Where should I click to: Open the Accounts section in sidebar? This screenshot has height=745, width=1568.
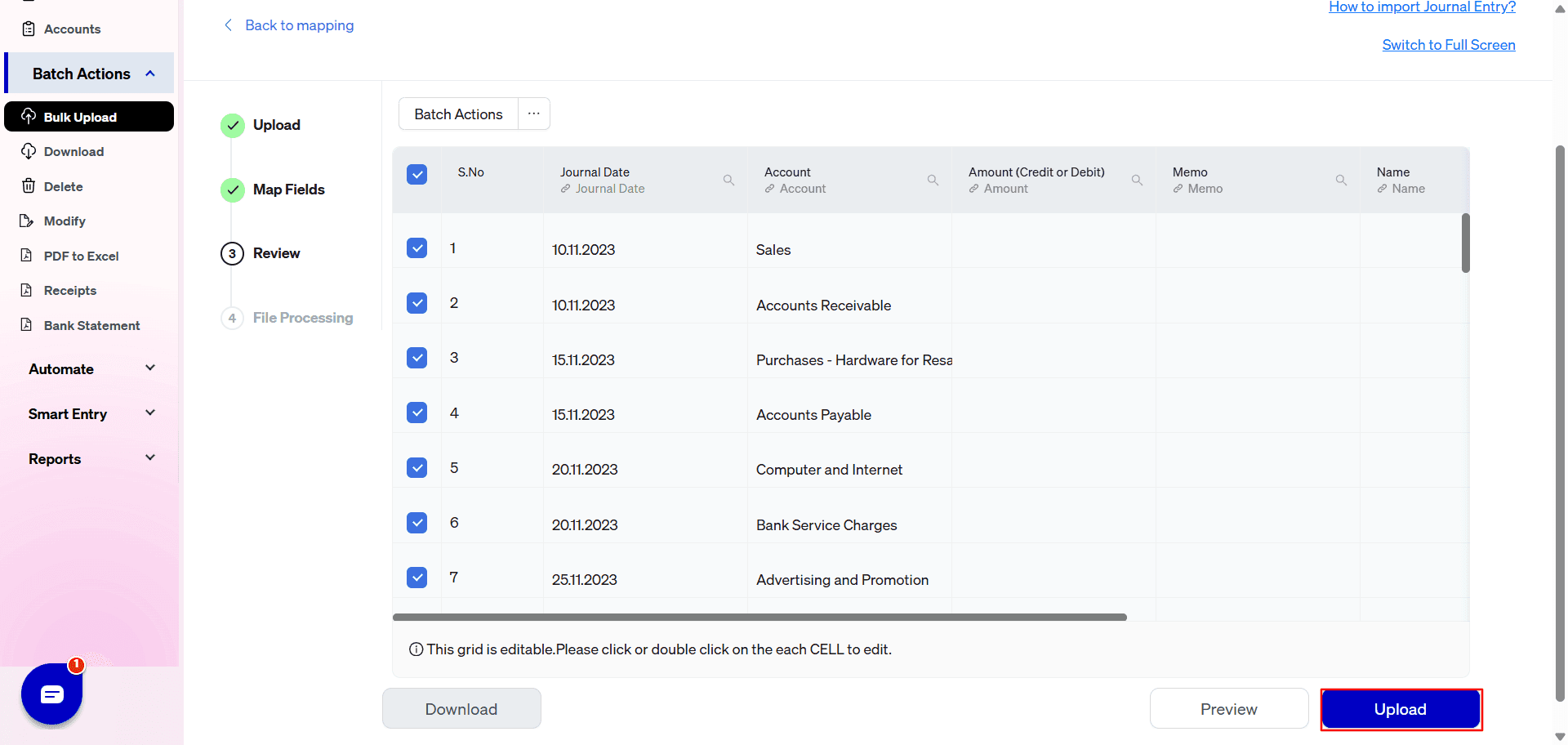tap(72, 29)
